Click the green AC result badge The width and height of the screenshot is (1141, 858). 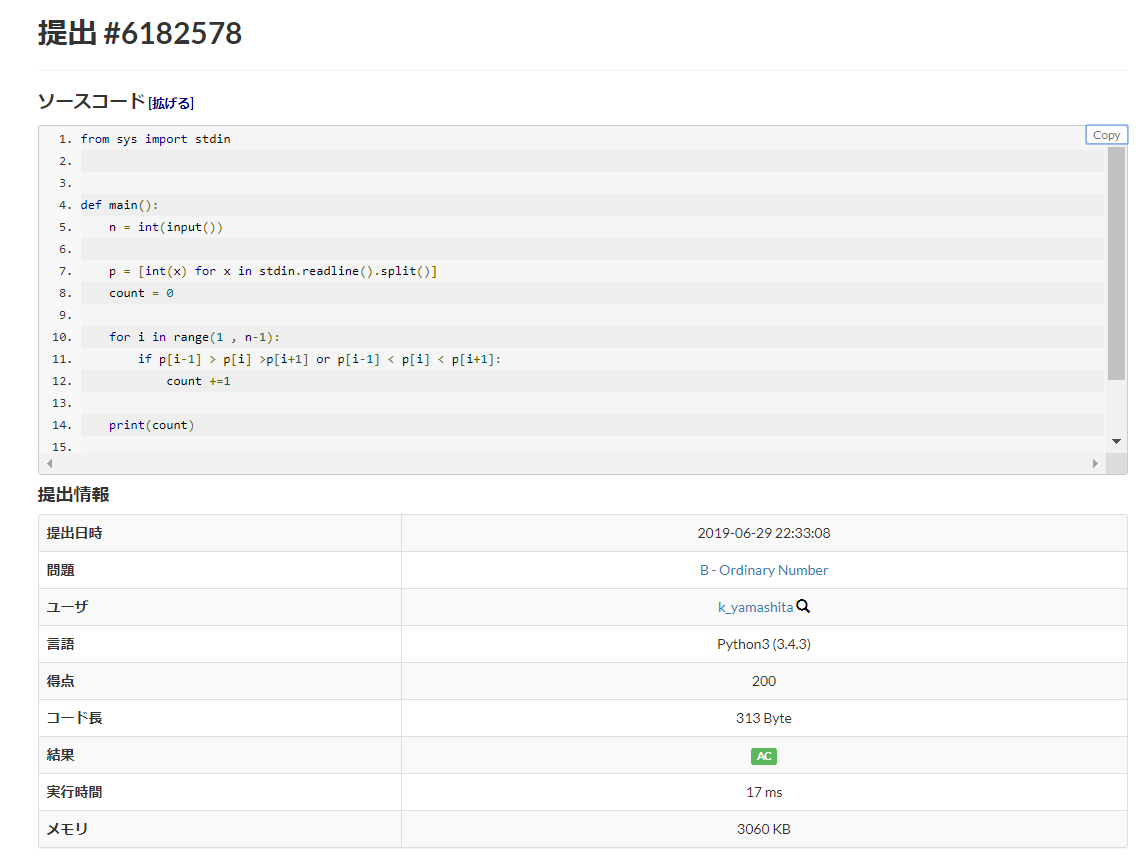764,756
